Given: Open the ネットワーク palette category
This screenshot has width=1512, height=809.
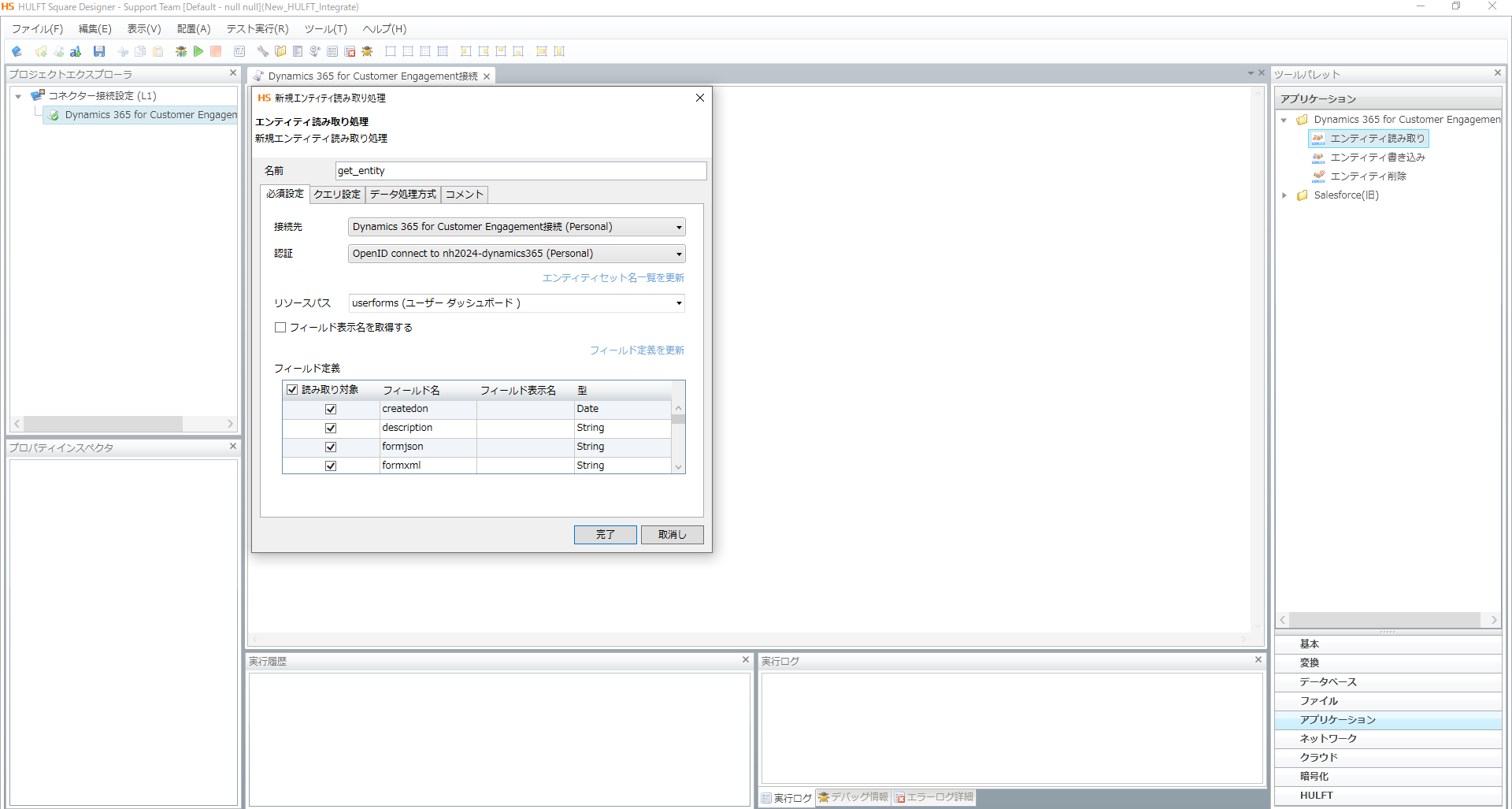Looking at the screenshot, I should pos(1388,739).
